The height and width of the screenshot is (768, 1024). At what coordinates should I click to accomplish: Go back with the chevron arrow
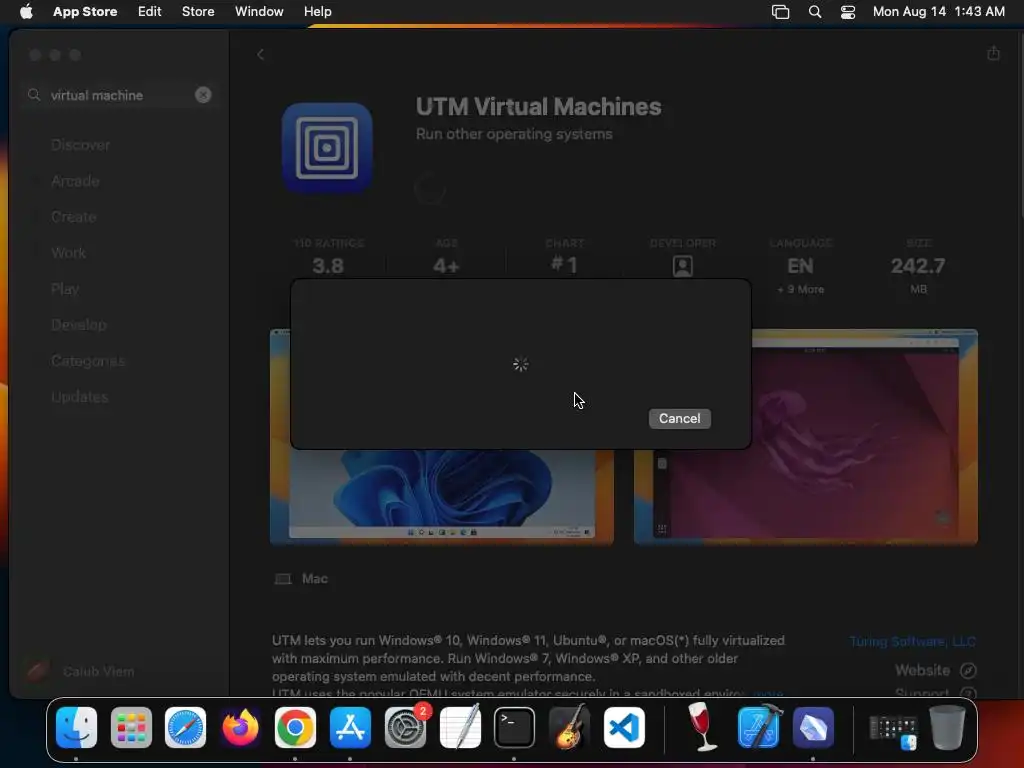(x=261, y=54)
